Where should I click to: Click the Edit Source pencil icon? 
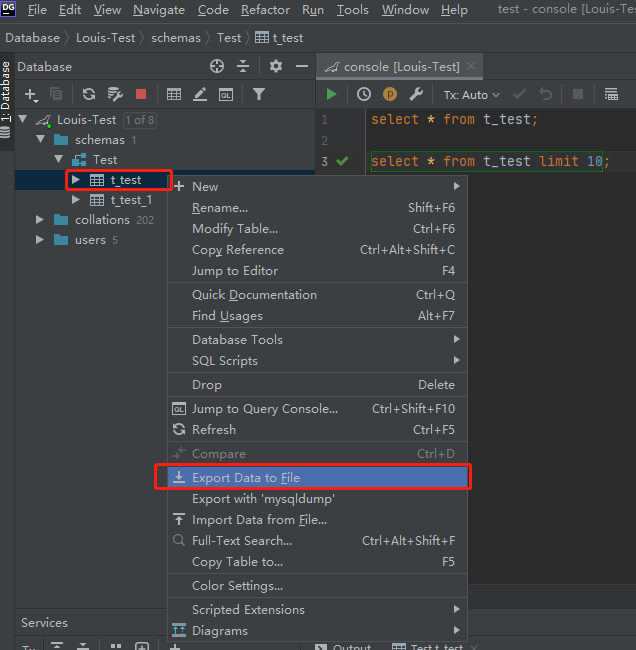[200, 95]
